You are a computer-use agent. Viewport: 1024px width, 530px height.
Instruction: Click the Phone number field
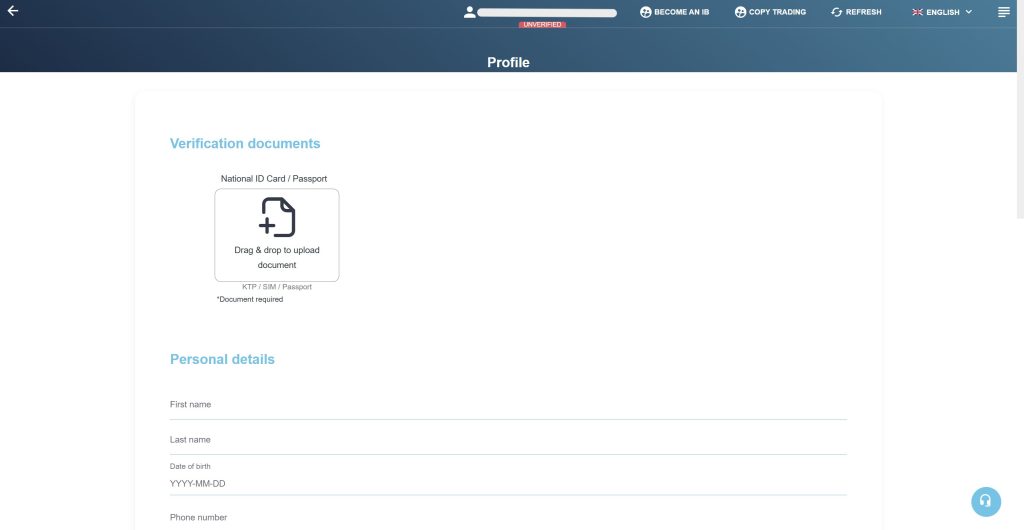[508, 518]
